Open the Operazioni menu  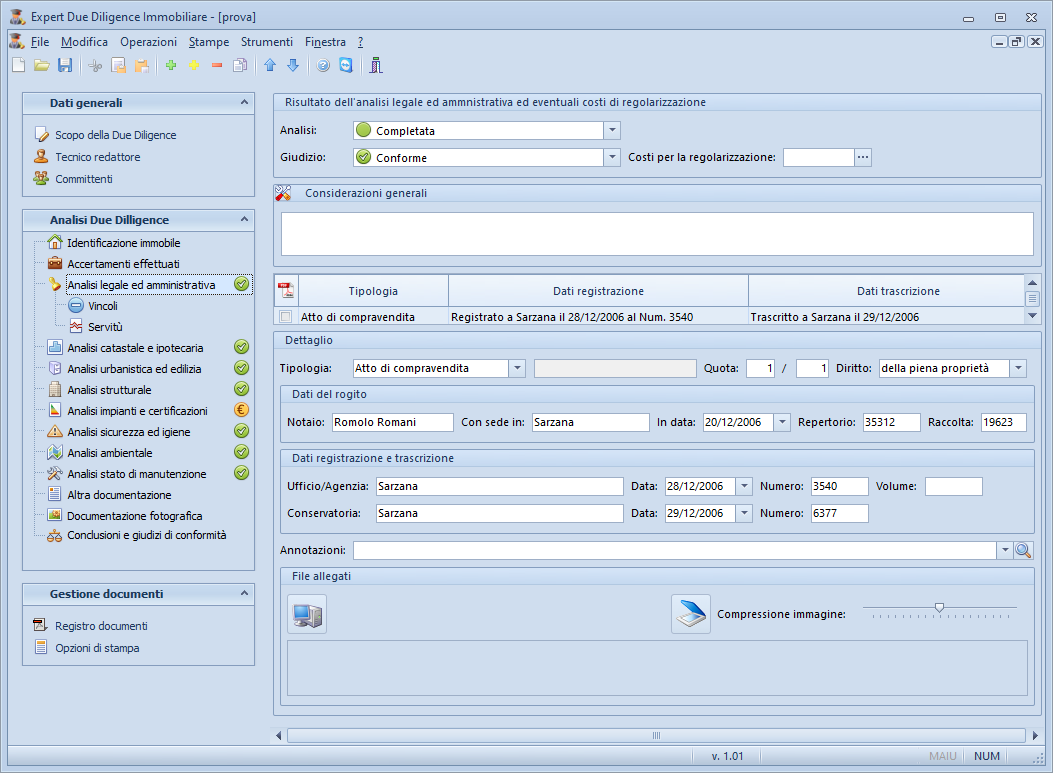pyautogui.click(x=148, y=42)
